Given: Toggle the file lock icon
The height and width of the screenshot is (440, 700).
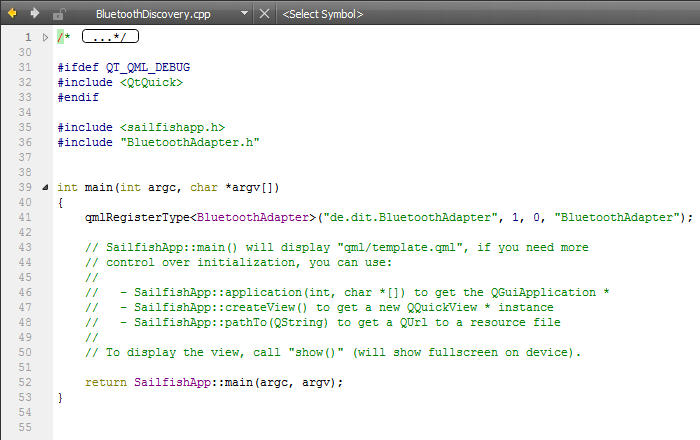Looking at the screenshot, I should (x=58, y=14).
